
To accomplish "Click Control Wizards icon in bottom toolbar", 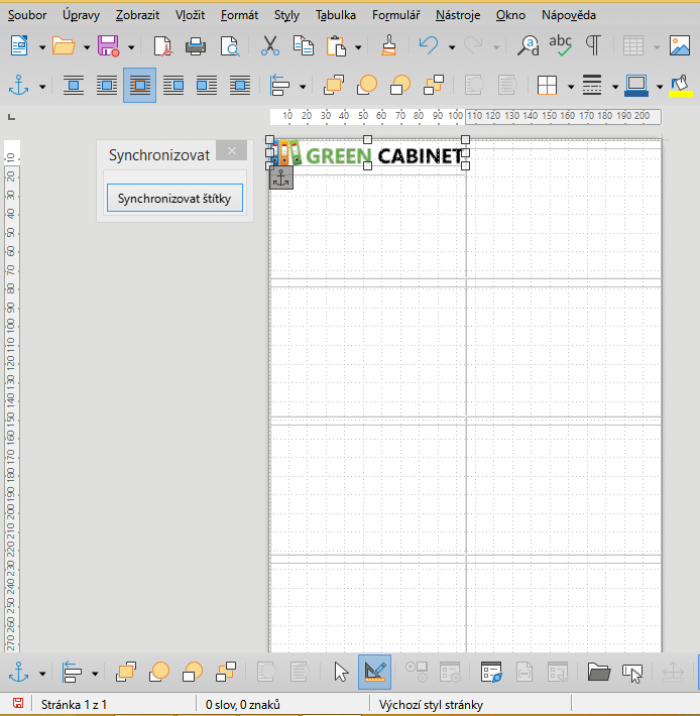I will (x=632, y=673).
